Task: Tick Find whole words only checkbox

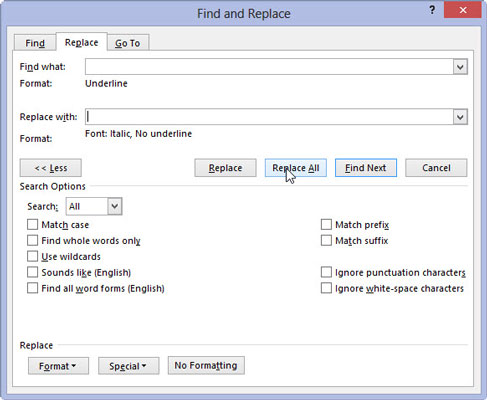Action: point(32,240)
